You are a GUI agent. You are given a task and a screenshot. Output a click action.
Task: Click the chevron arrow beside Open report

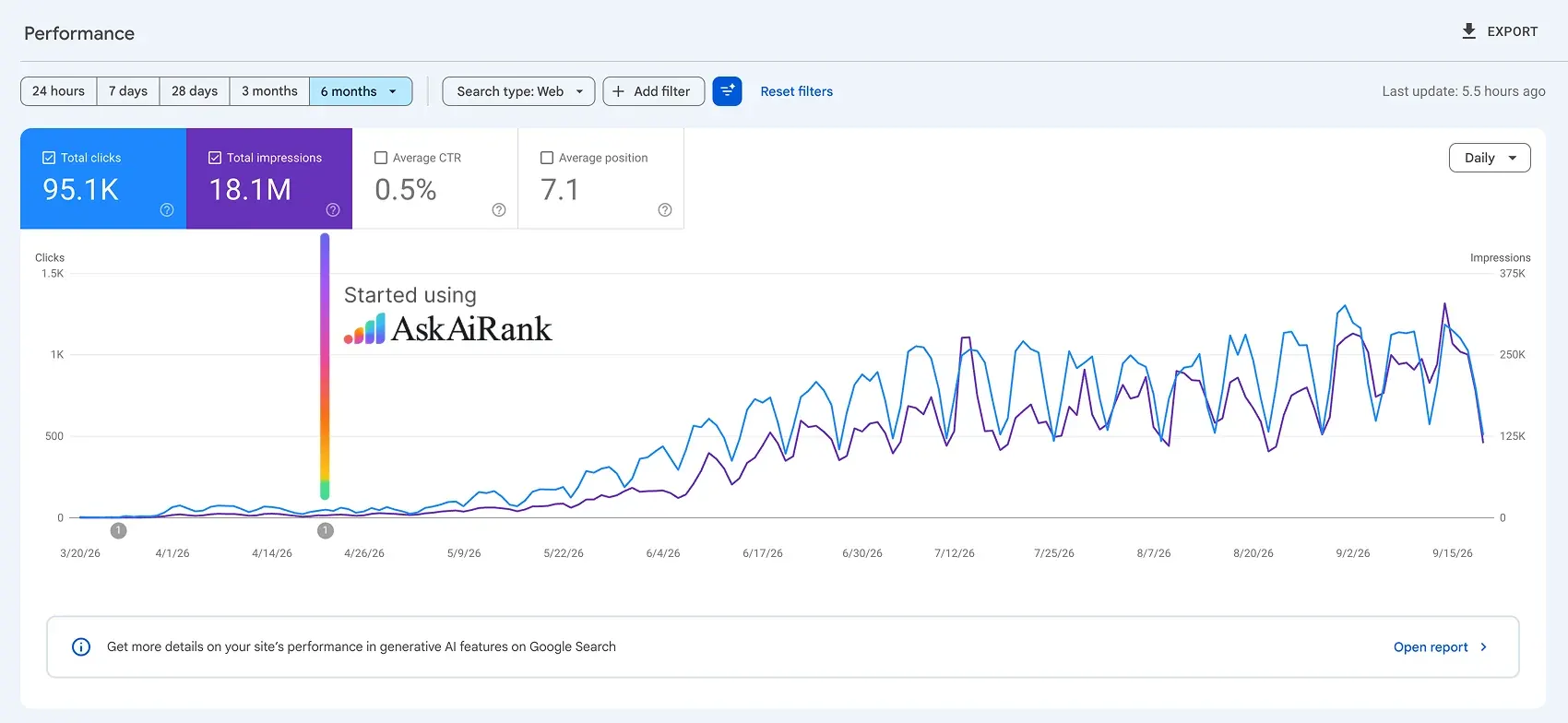point(1483,646)
